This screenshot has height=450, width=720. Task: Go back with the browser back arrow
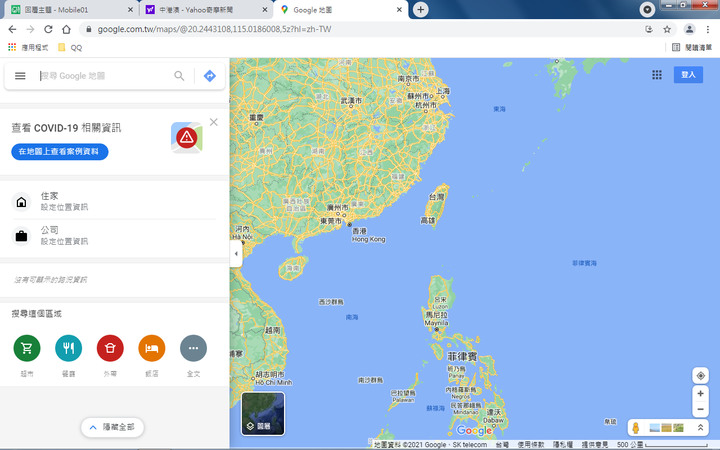(12, 29)
